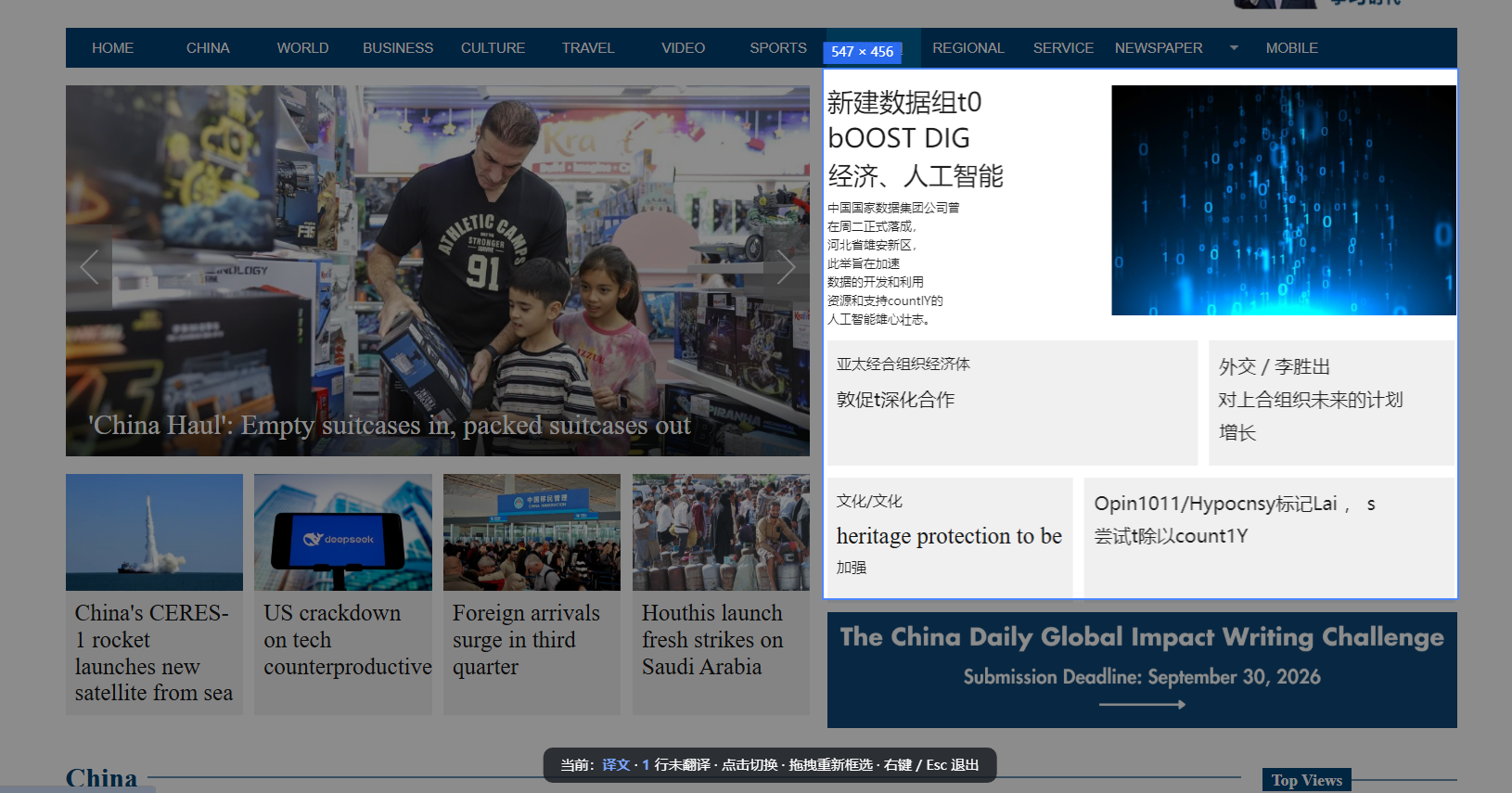Read US crackdown on tech headline
The width and height of the screenshot is (1512, 793).
pyautogui.click(x=347, y=640)
